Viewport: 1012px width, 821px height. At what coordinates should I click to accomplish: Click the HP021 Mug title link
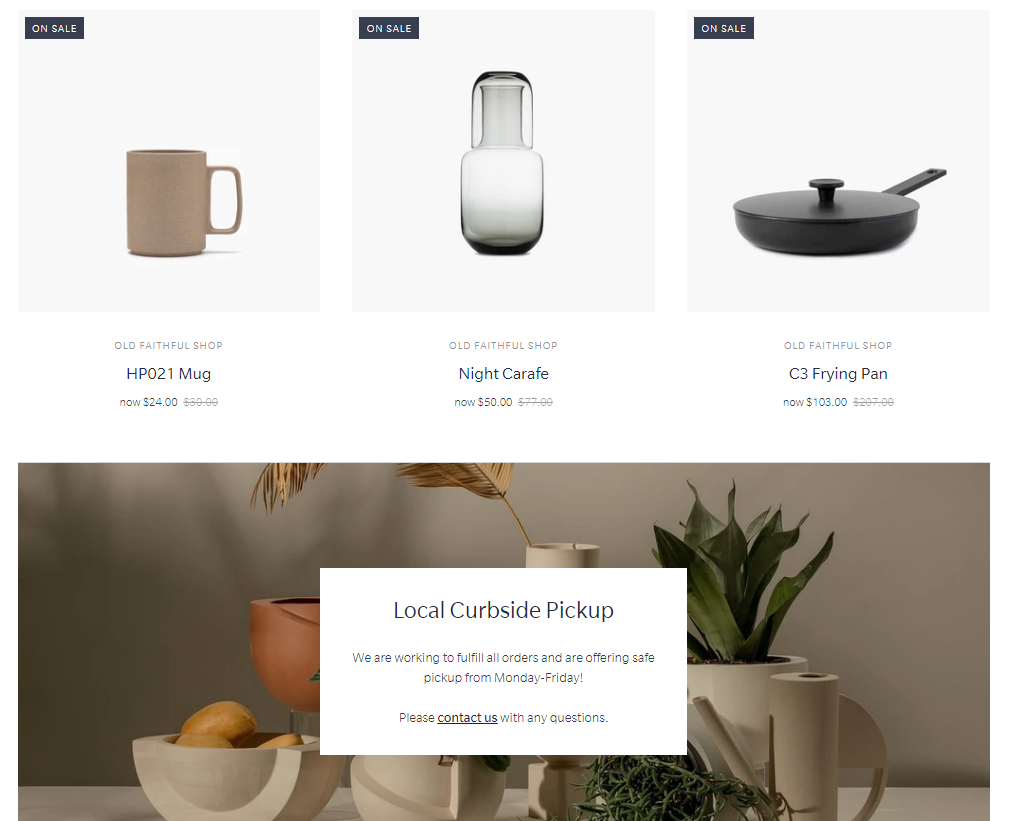click(168, 374)
